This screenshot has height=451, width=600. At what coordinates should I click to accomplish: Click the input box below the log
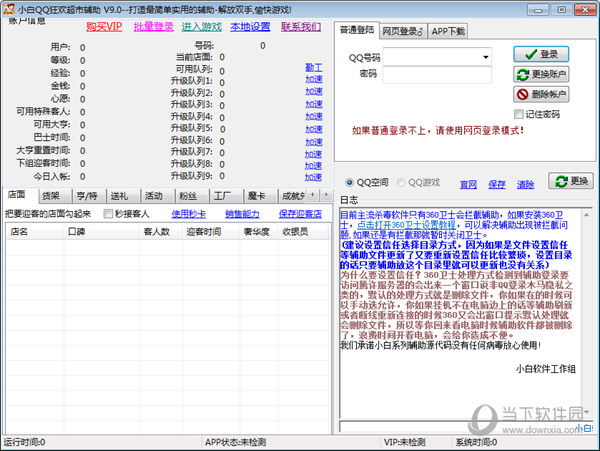click(458, 427)
